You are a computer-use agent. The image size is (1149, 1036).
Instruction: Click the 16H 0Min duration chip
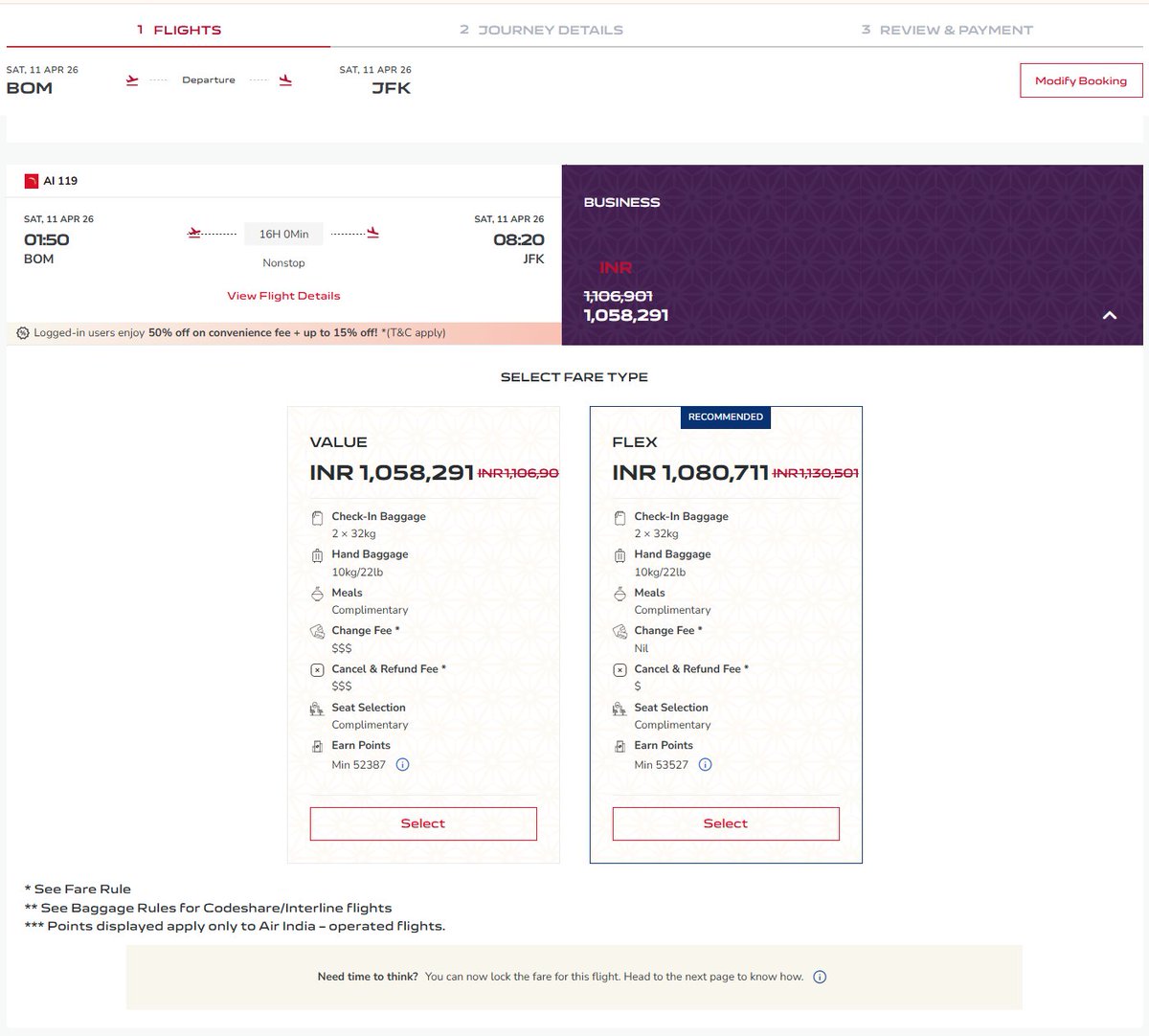click(x=284, y=234)
